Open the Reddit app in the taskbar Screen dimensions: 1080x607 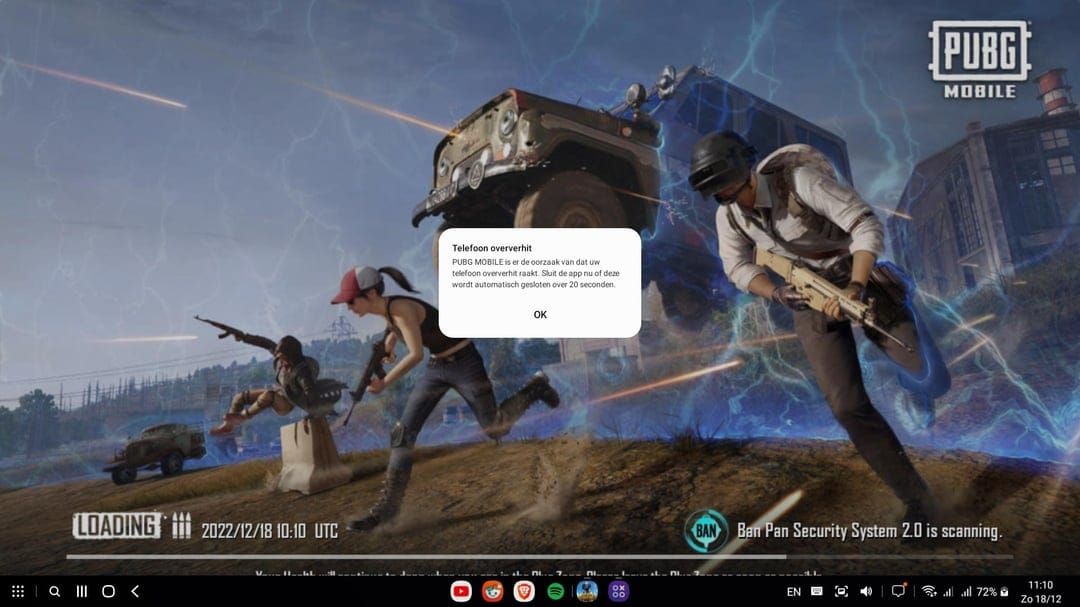492,591
